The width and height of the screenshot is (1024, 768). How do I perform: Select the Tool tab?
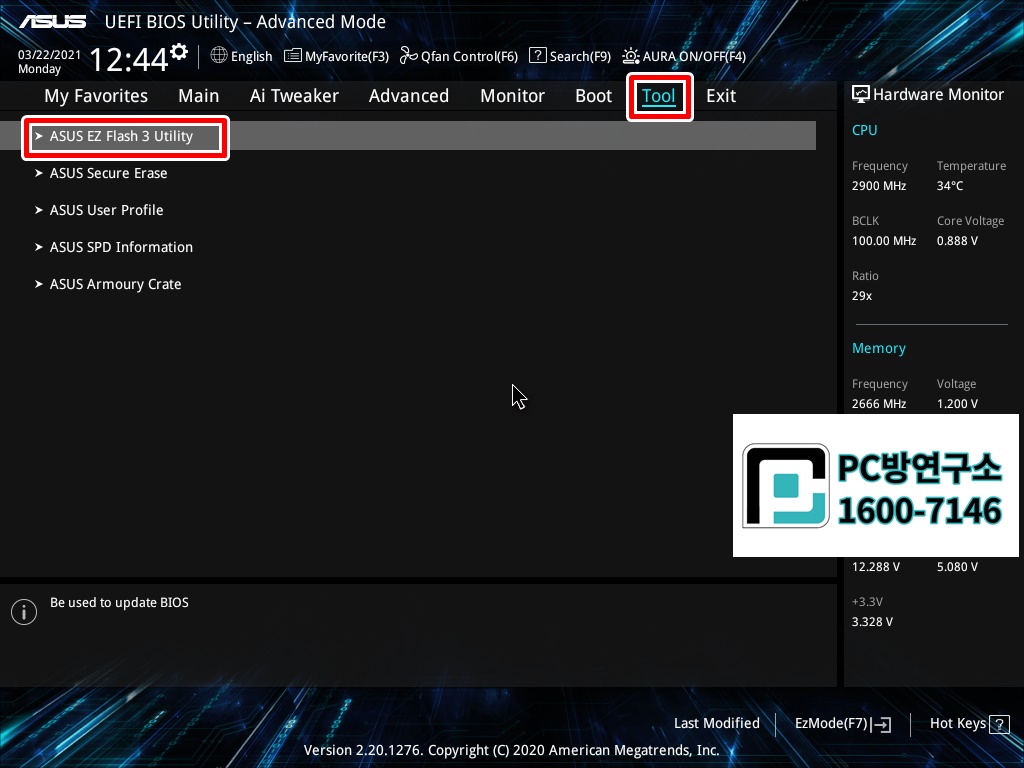658,96
